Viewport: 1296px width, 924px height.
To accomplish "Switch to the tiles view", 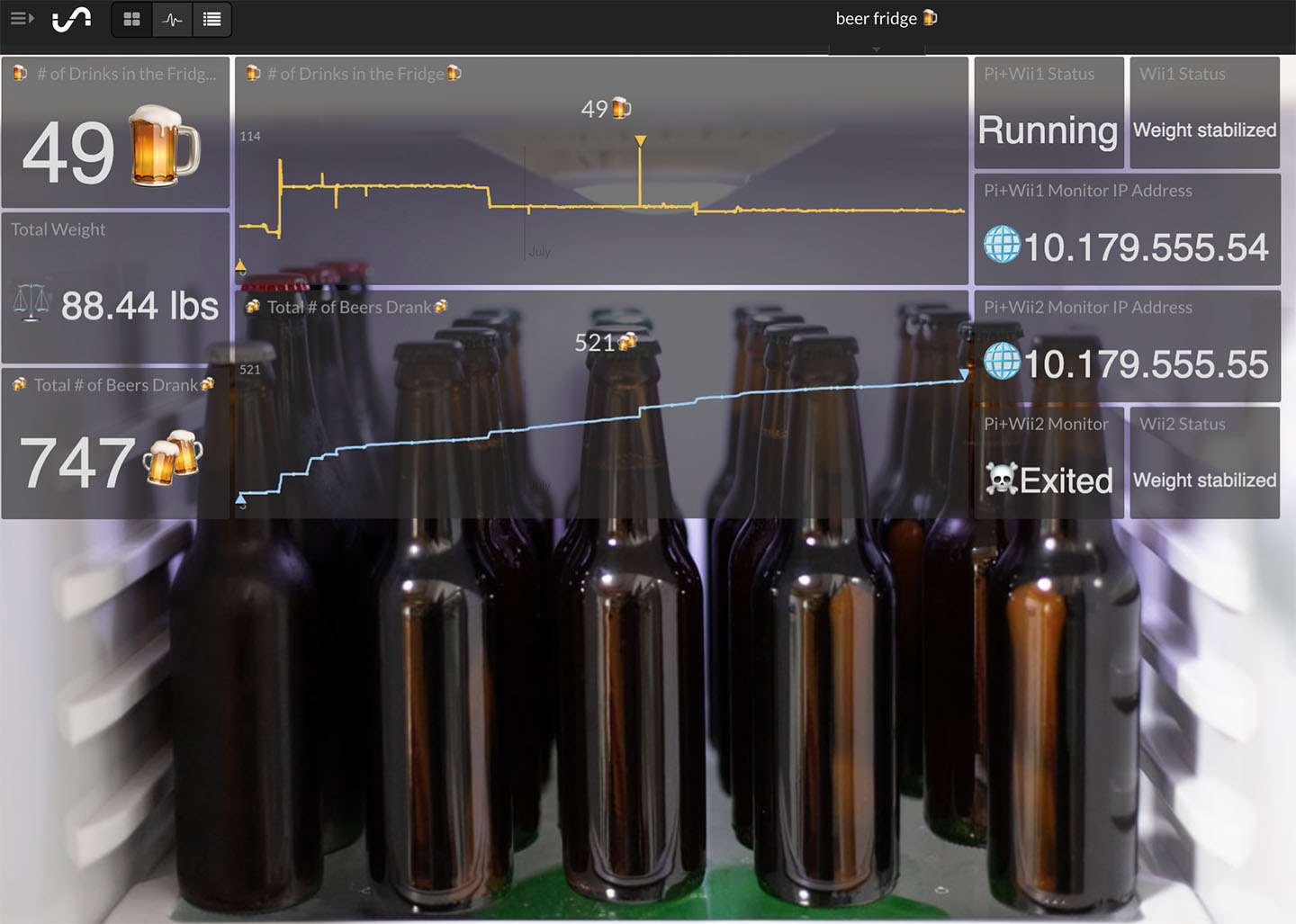I will pos(132,19).
